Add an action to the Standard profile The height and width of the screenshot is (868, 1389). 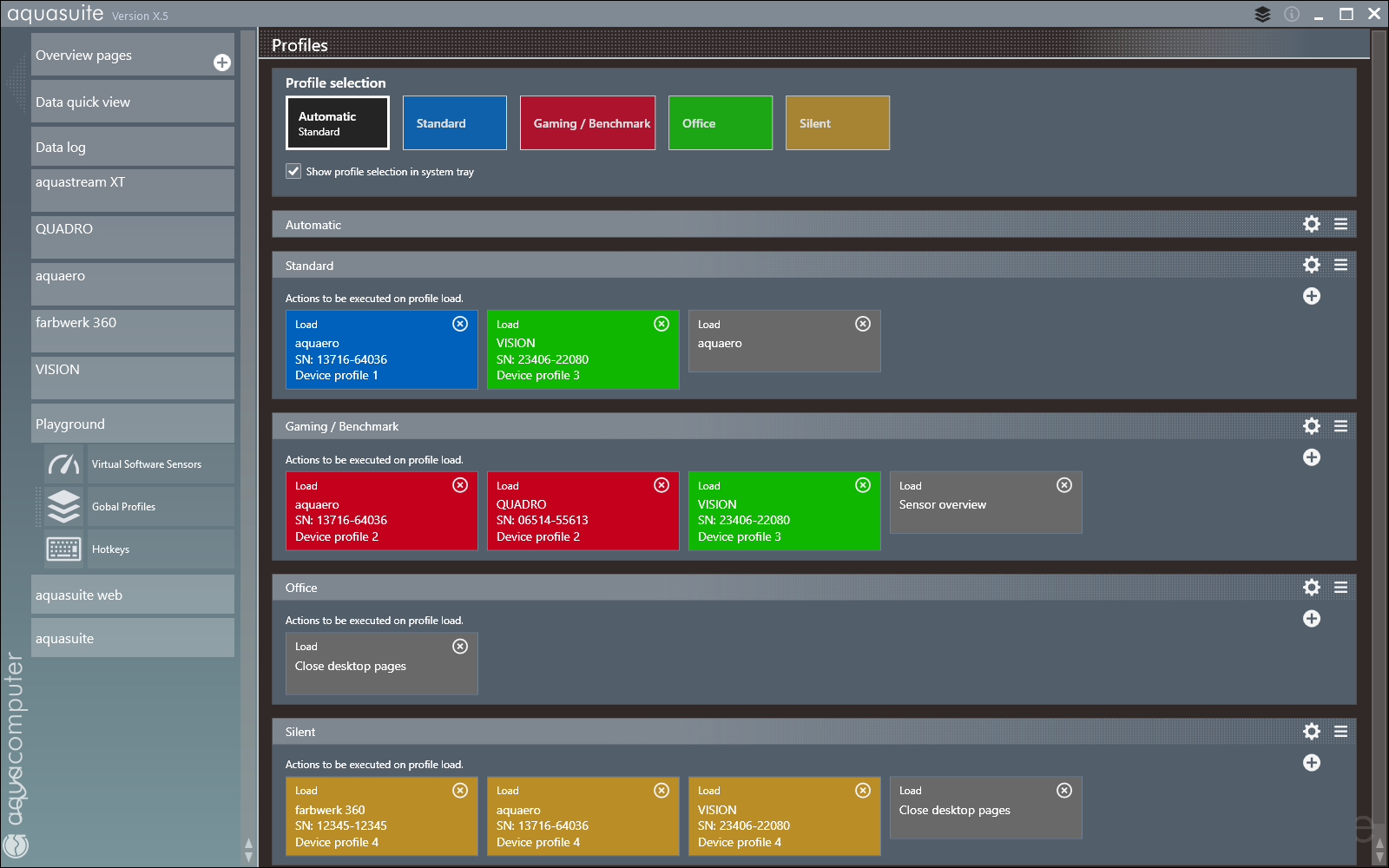(x=1312, y=296)
